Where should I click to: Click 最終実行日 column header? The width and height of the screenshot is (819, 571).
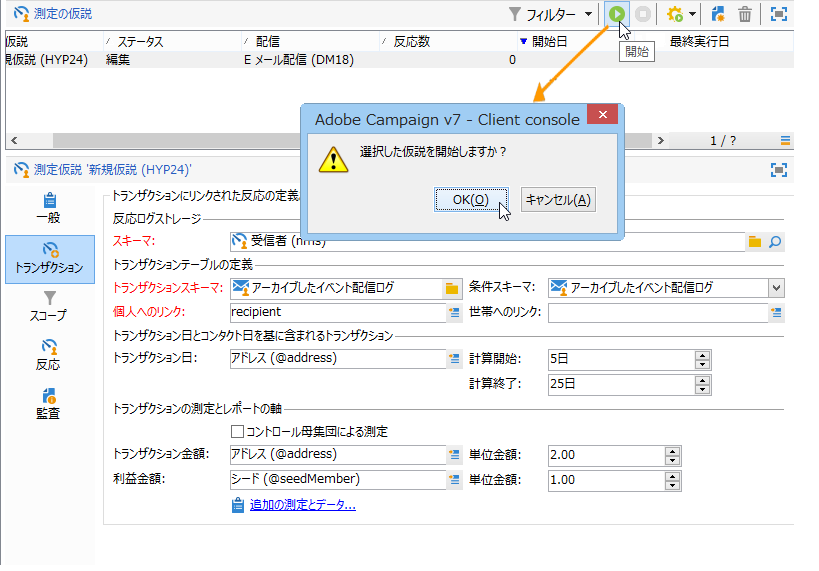(699, 41)
